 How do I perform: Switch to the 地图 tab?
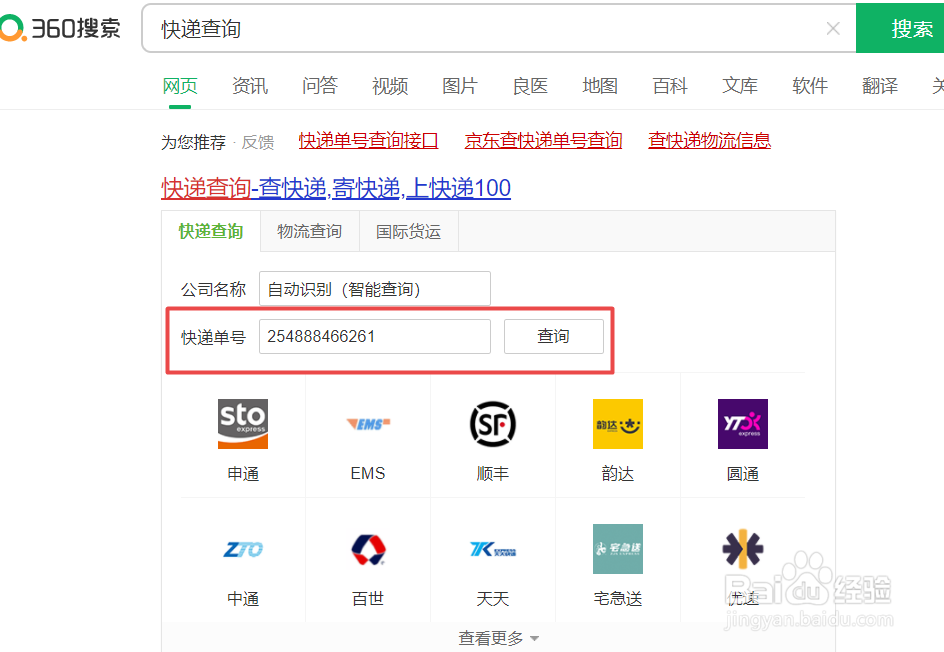600,86
